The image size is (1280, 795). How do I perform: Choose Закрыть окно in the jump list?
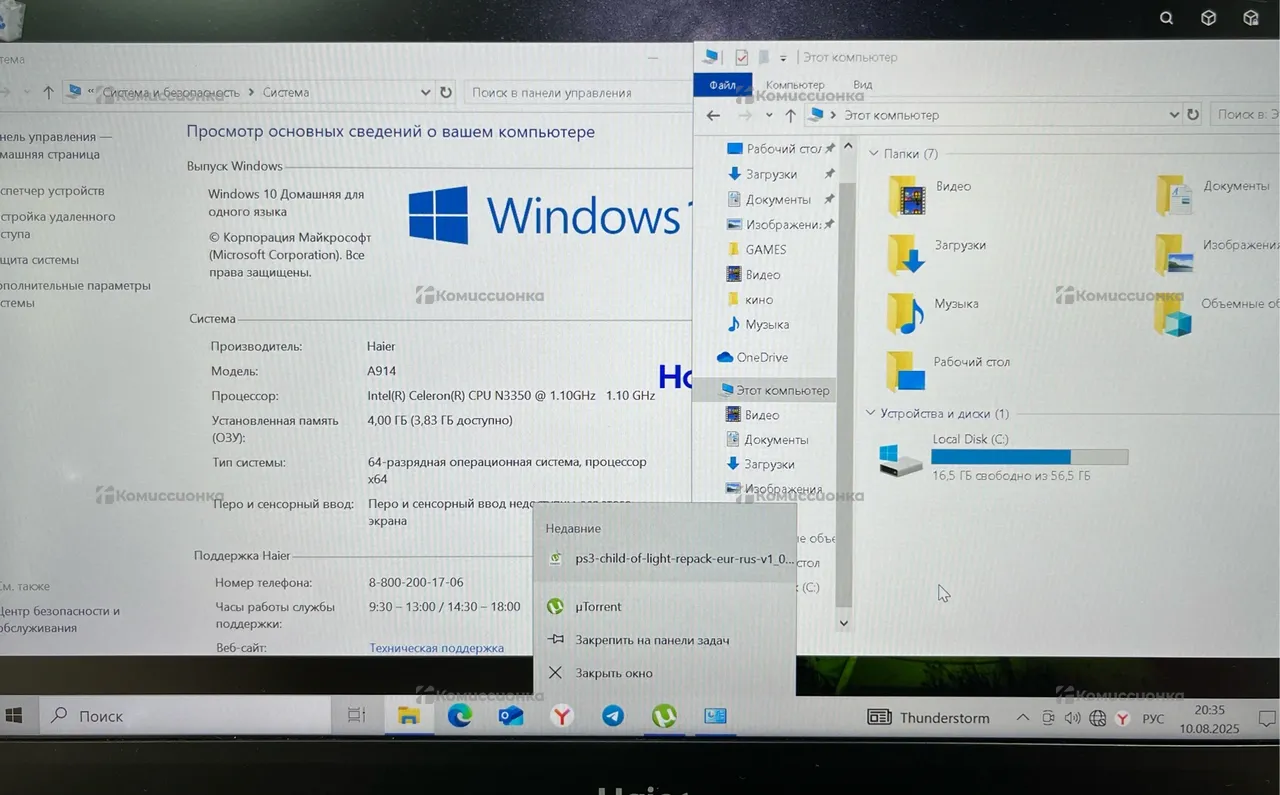[x=665, y=673]
